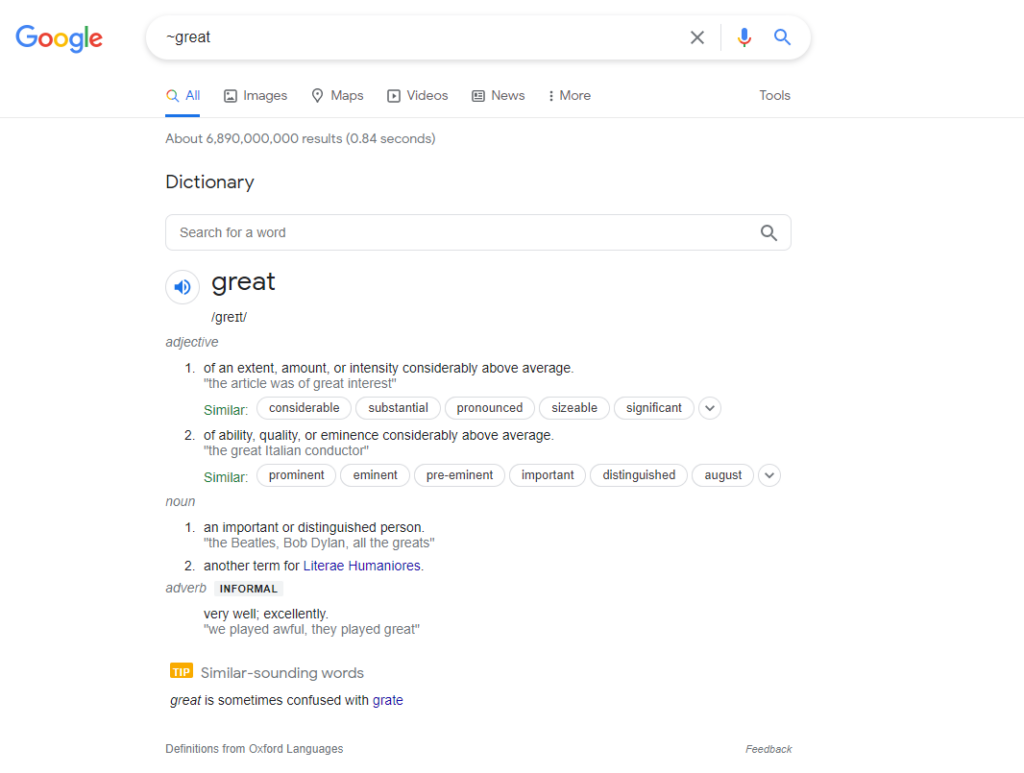
Task: Expand more synonyms after 'august'
Action: tap(769, 476)
